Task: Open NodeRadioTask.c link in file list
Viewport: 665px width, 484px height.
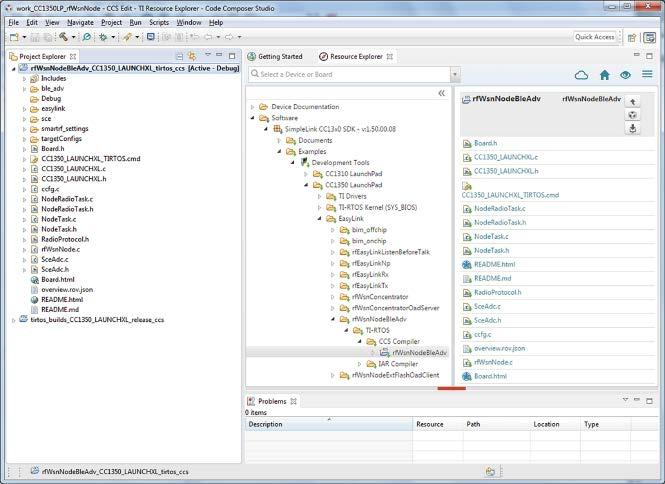Action: [500, 209]
